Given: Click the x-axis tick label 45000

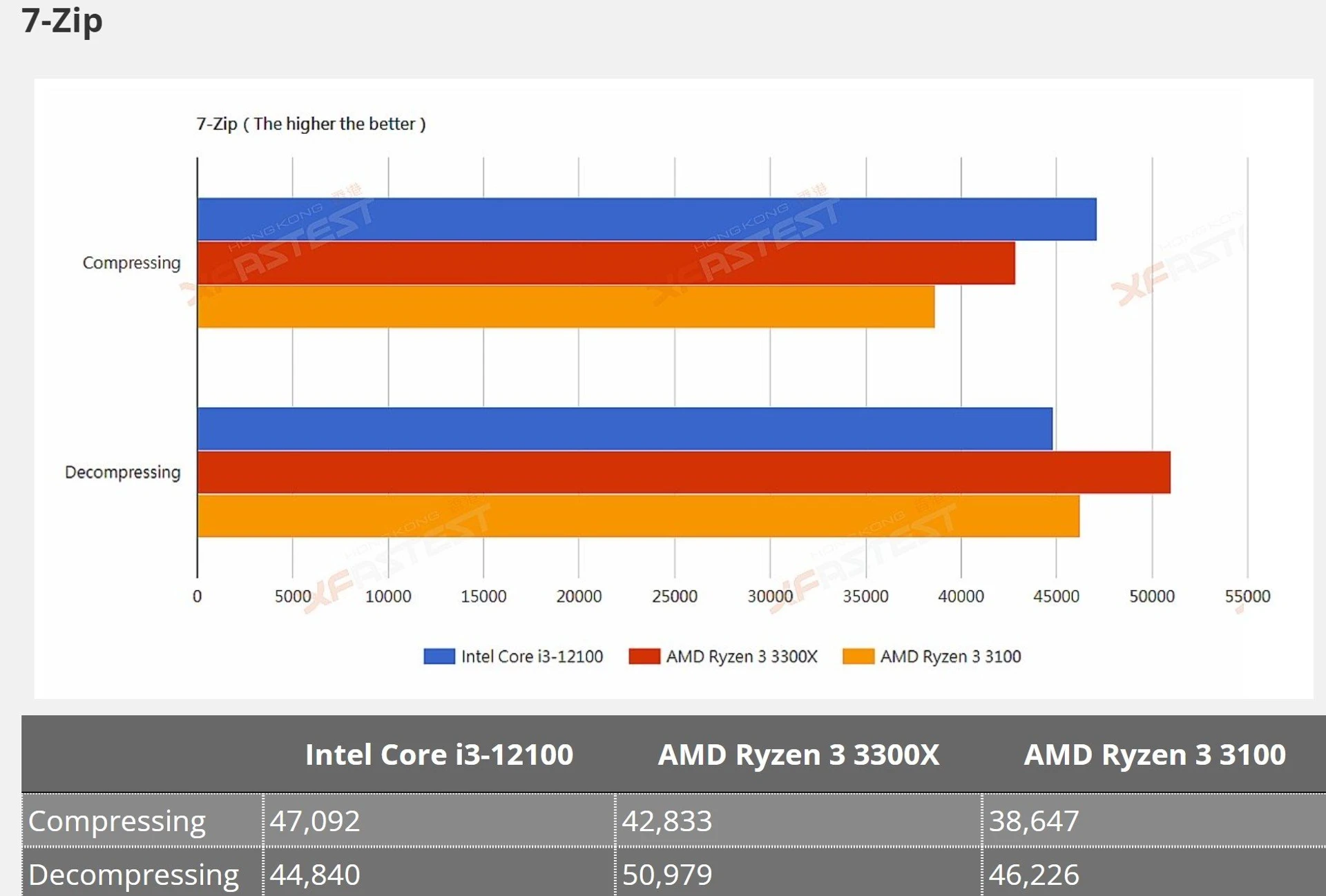Looking at the screenshot, I should [x=1056, y=596].
